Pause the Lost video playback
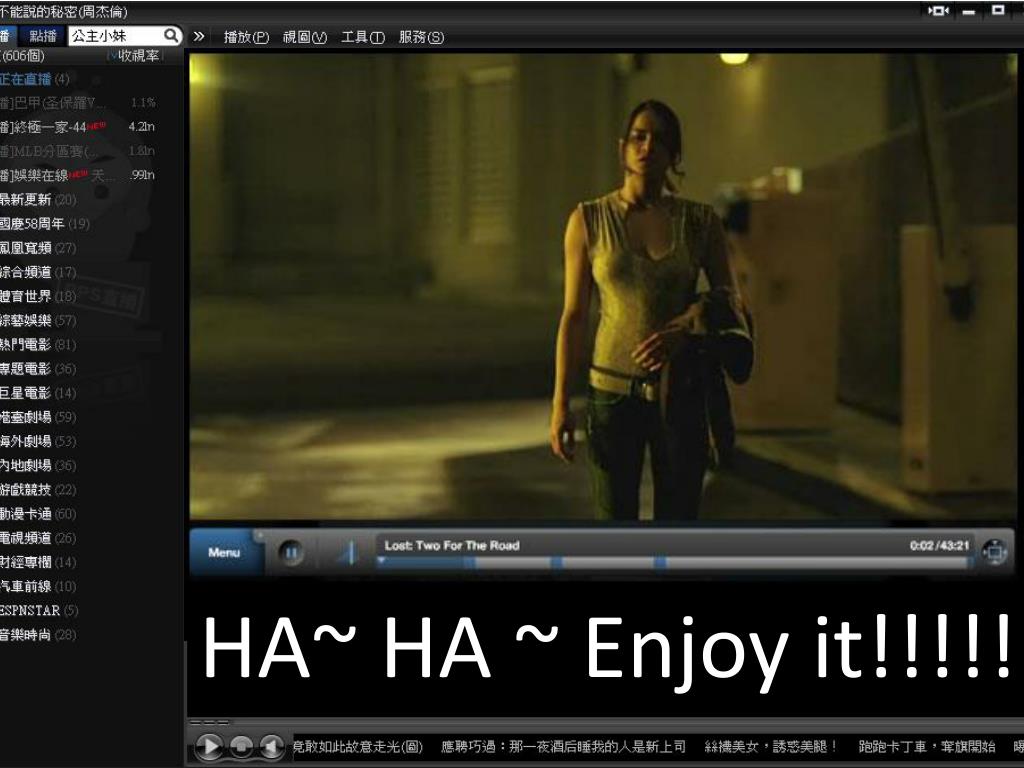 [291, 553]
